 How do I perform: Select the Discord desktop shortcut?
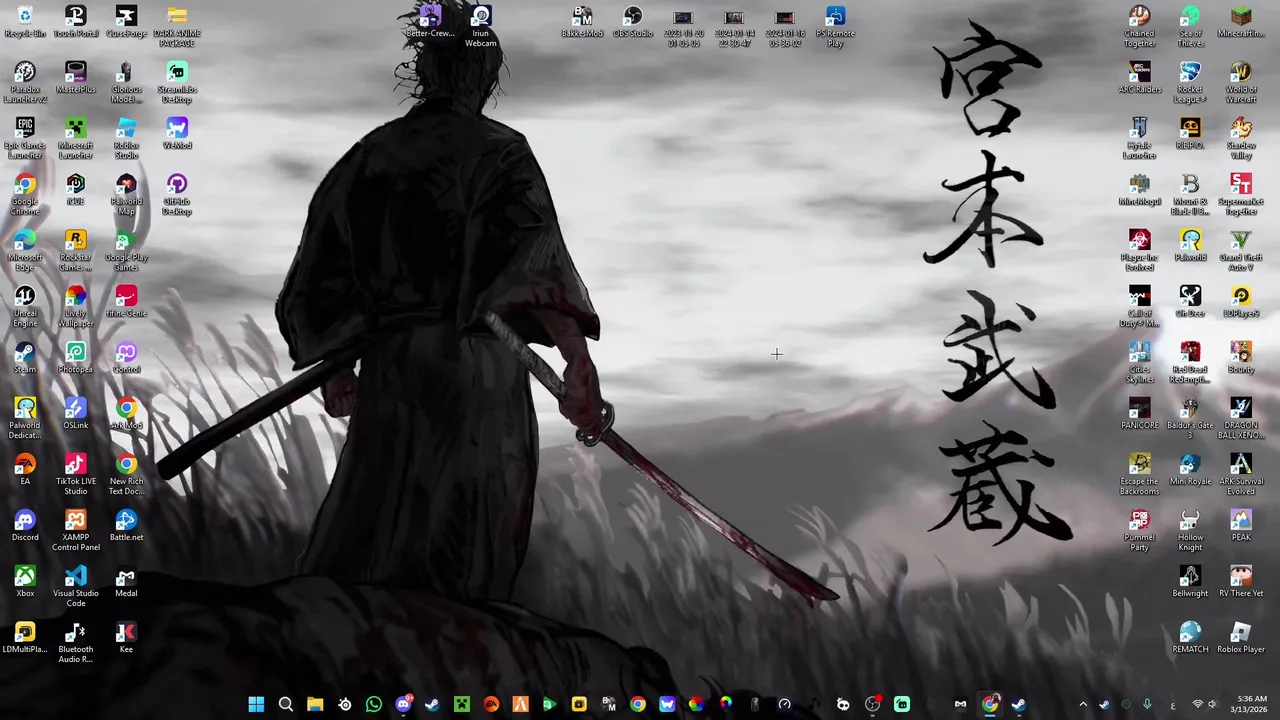[25, 526]
